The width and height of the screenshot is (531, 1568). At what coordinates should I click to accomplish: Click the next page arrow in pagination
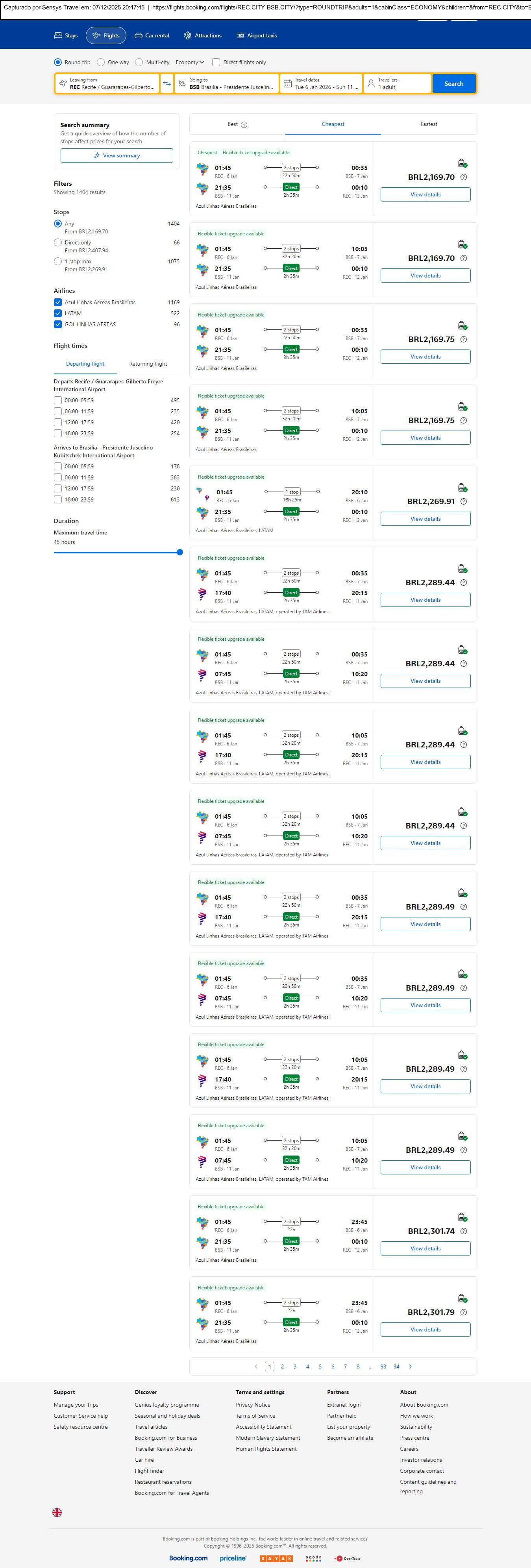click(x=411, y=1366)
